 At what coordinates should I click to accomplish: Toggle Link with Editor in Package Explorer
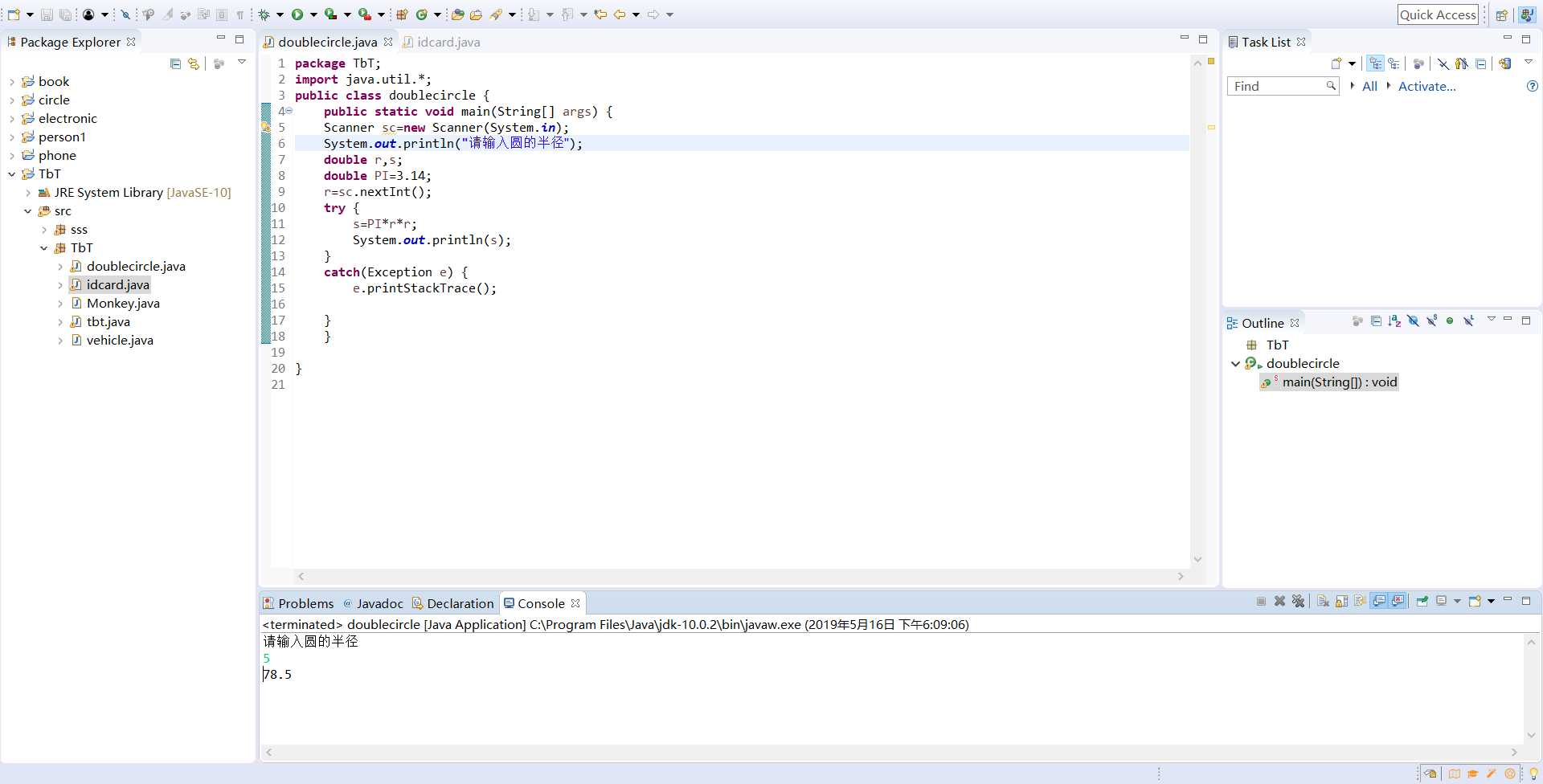194,63
